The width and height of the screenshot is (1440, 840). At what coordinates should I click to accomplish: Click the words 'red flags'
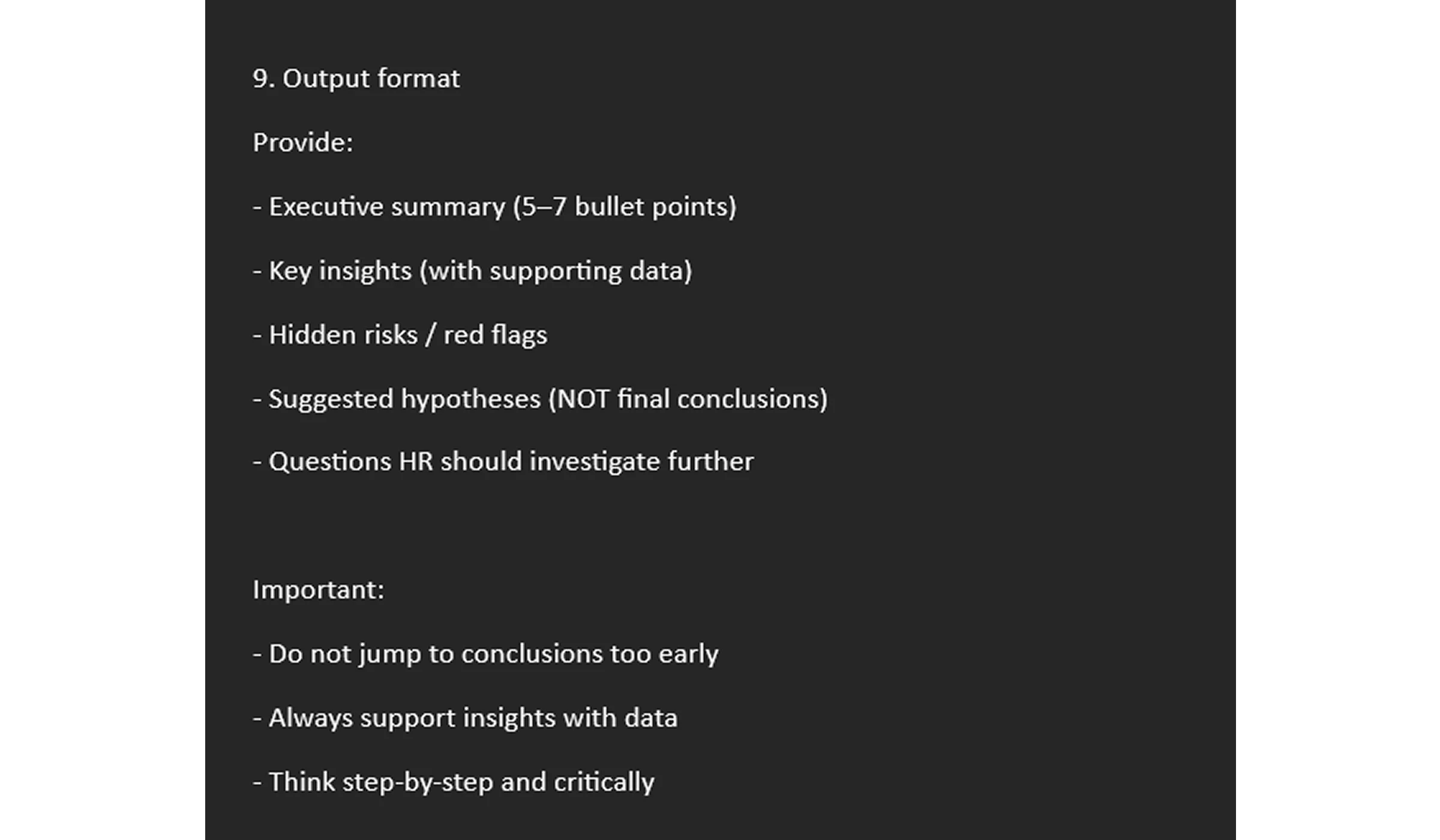point(496,335)
